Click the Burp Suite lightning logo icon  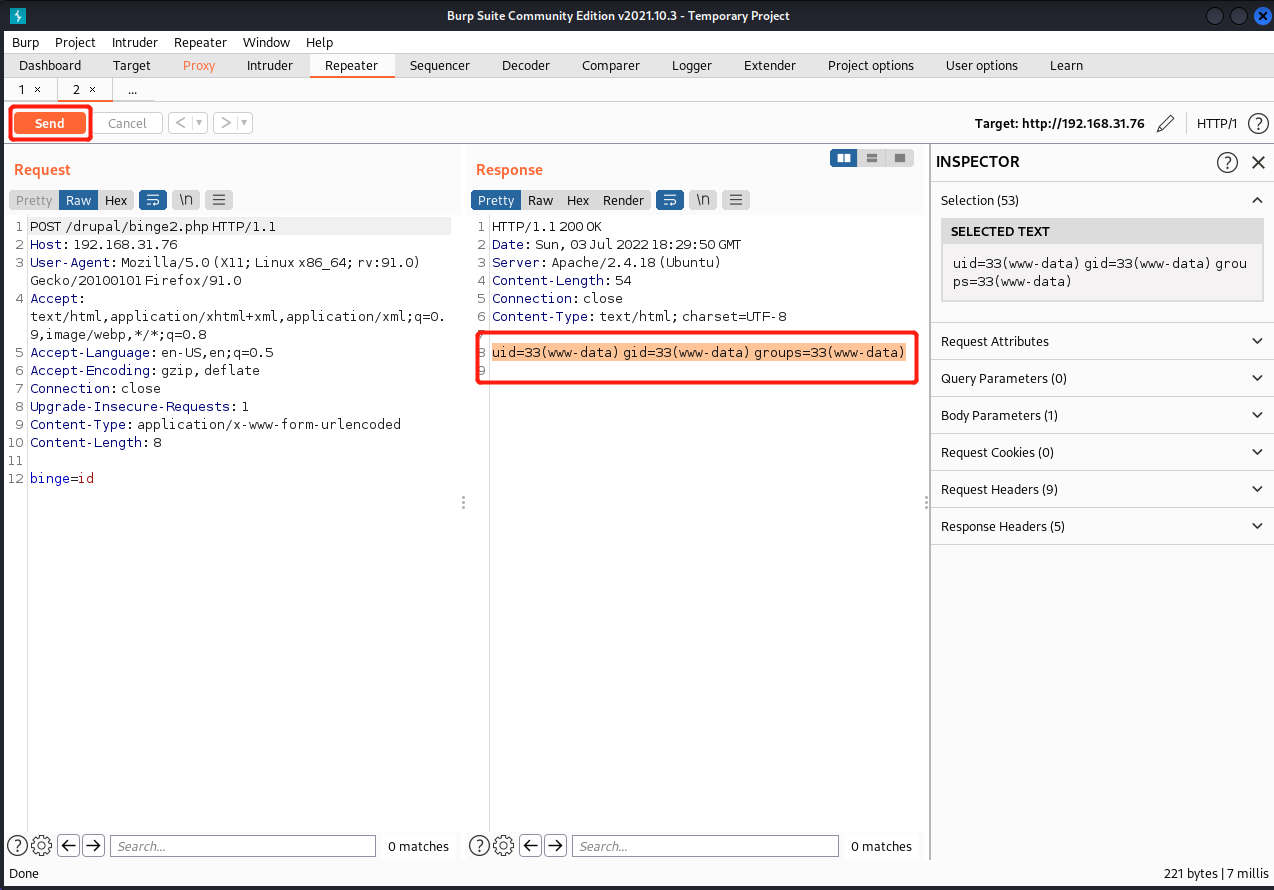pyautogui.click(x=18, y=15)
